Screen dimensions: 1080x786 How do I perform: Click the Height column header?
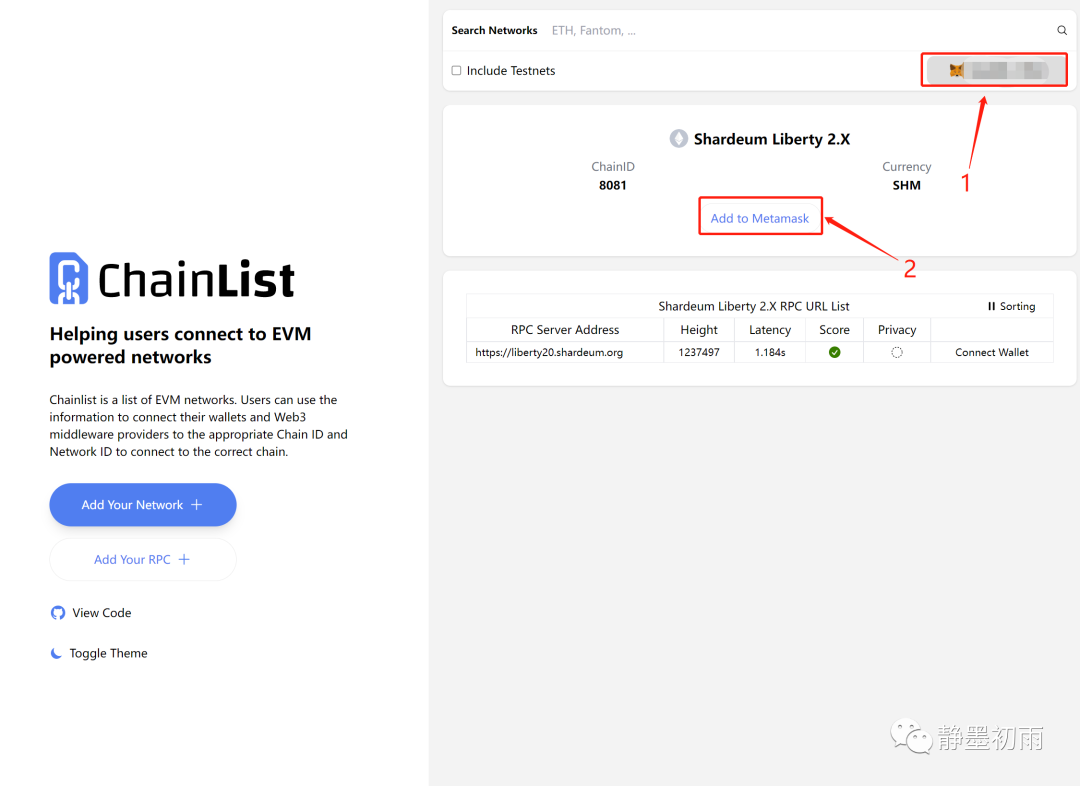coord(699,330)
